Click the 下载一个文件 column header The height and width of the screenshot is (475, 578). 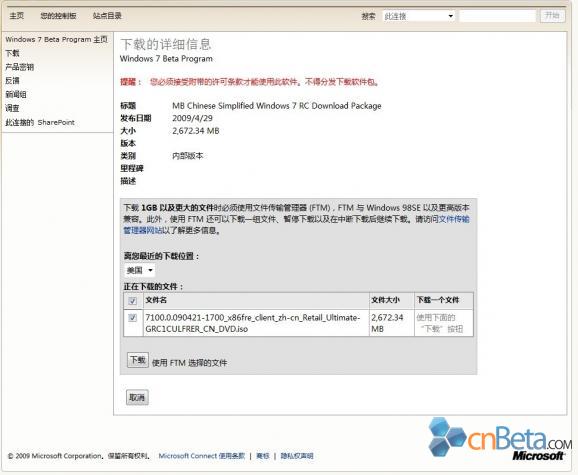(438, 300)
